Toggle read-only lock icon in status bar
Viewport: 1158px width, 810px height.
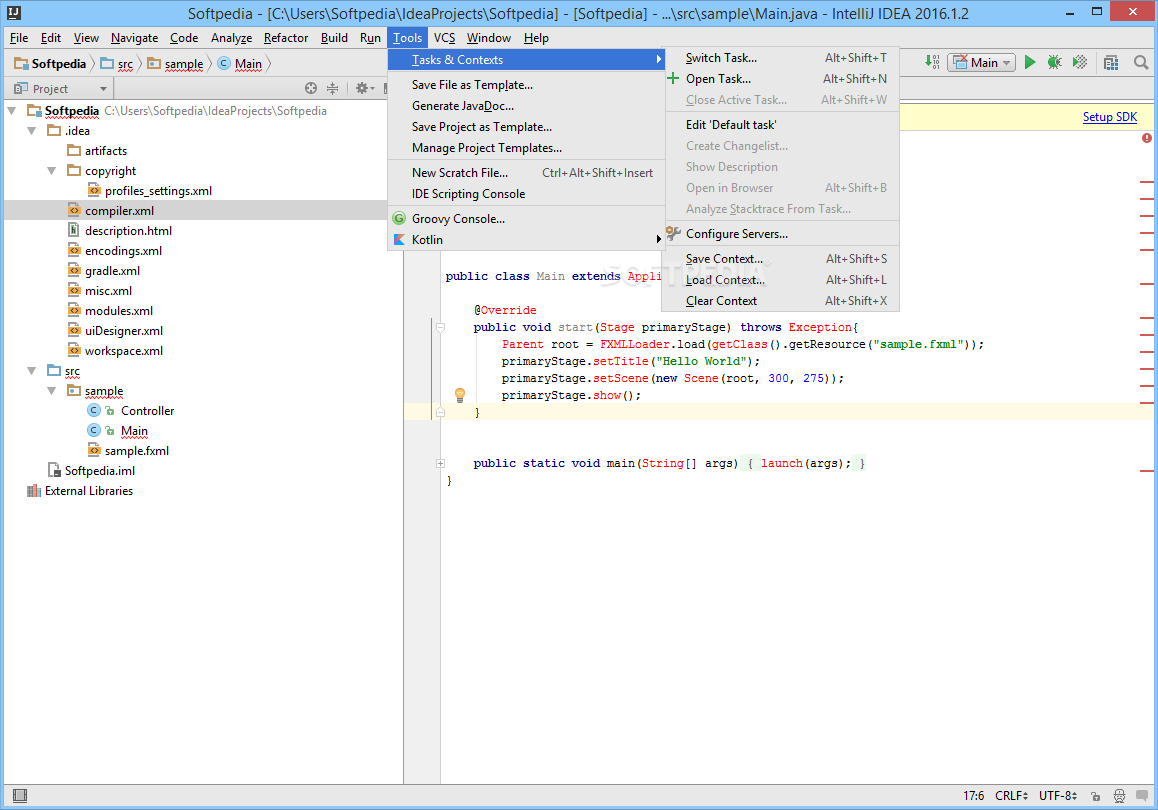(1096, 796)
